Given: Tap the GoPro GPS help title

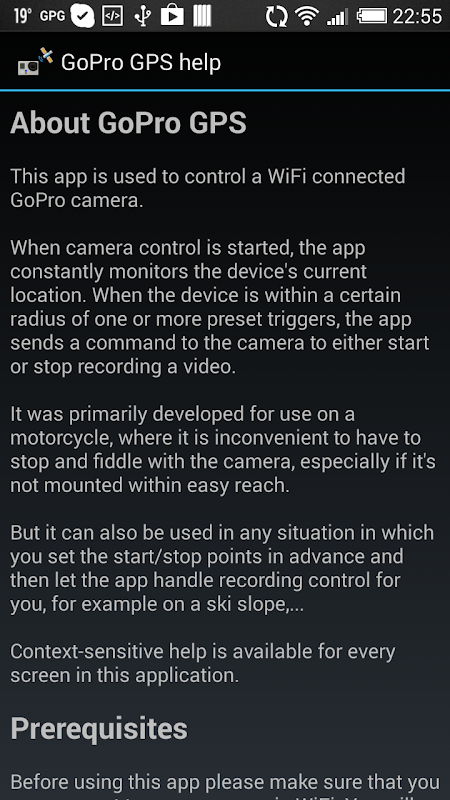Looking at the screenshot, I should 141,63.
